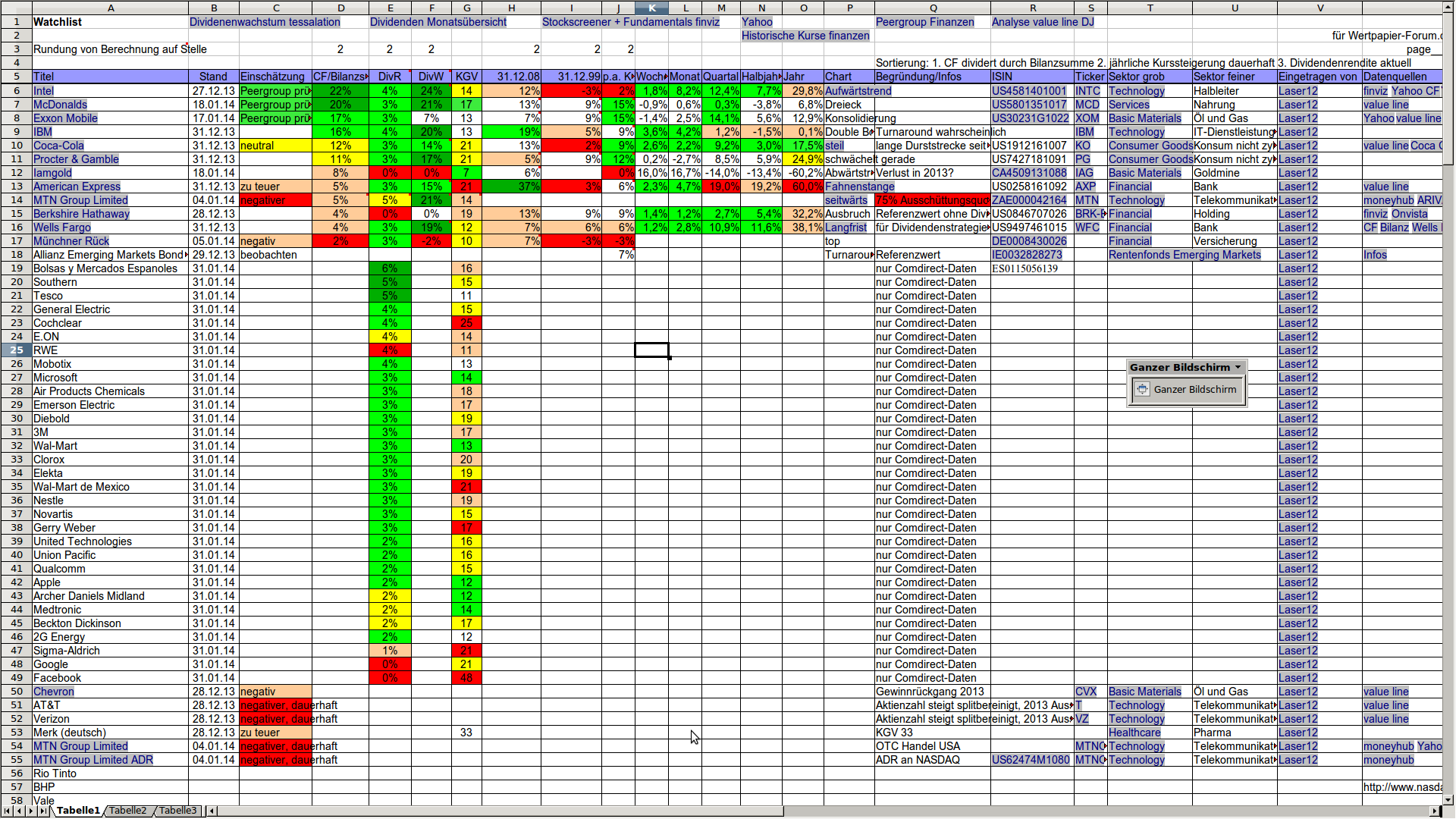This screenshot has height=819, width=1456.
Task: Click the horizontal scrollbar right arrow
Action: coord(1435,811)
